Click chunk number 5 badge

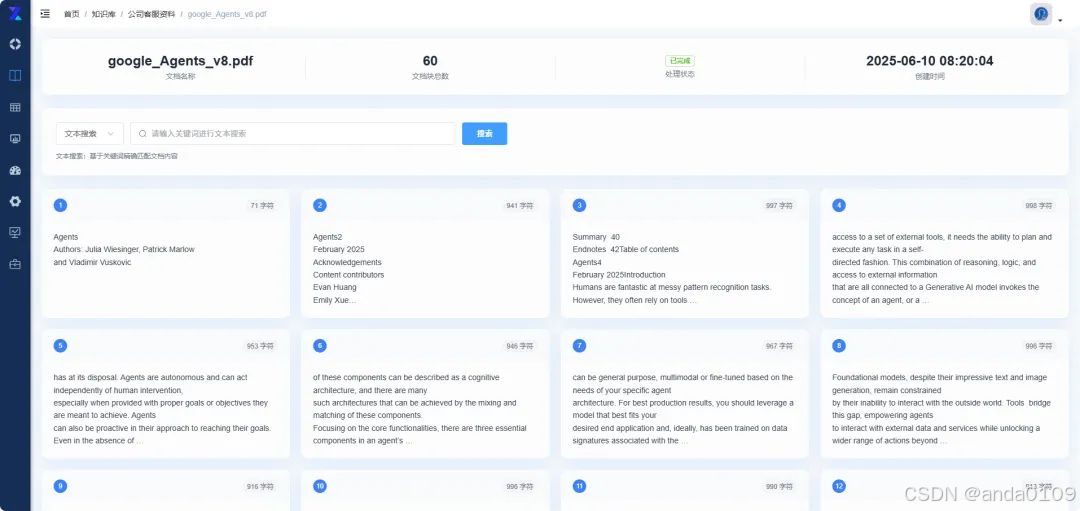[x=61, y=346]
